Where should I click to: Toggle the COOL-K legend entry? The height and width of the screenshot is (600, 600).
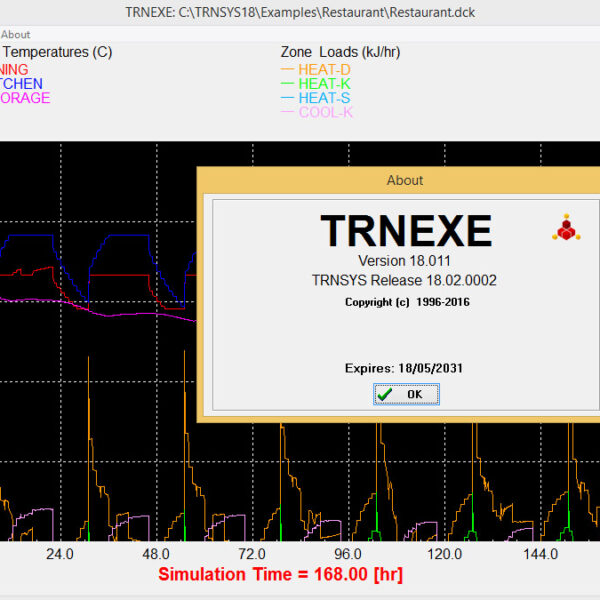(316, 112)
